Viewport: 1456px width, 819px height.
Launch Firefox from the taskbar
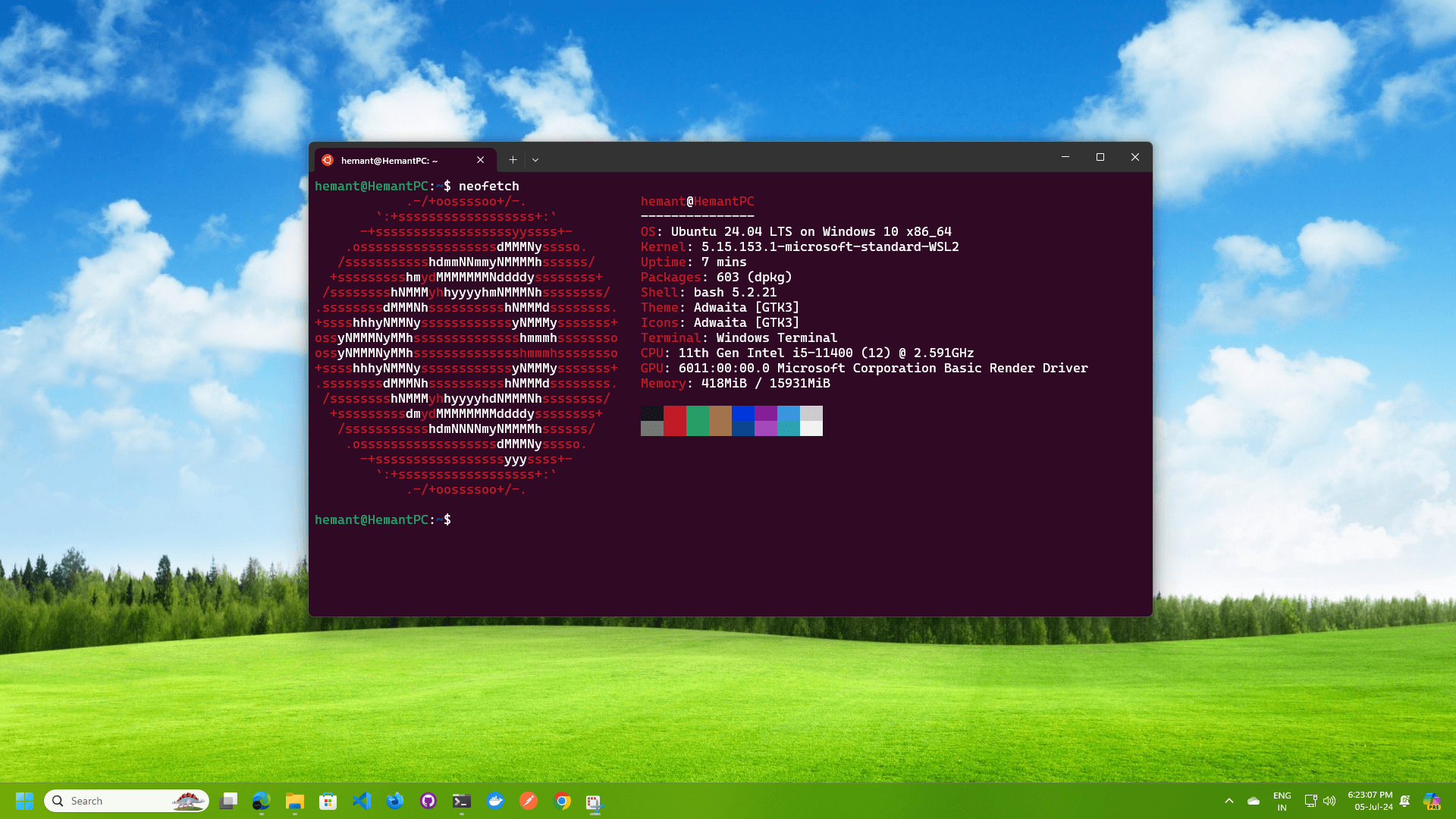pos(394,800)
